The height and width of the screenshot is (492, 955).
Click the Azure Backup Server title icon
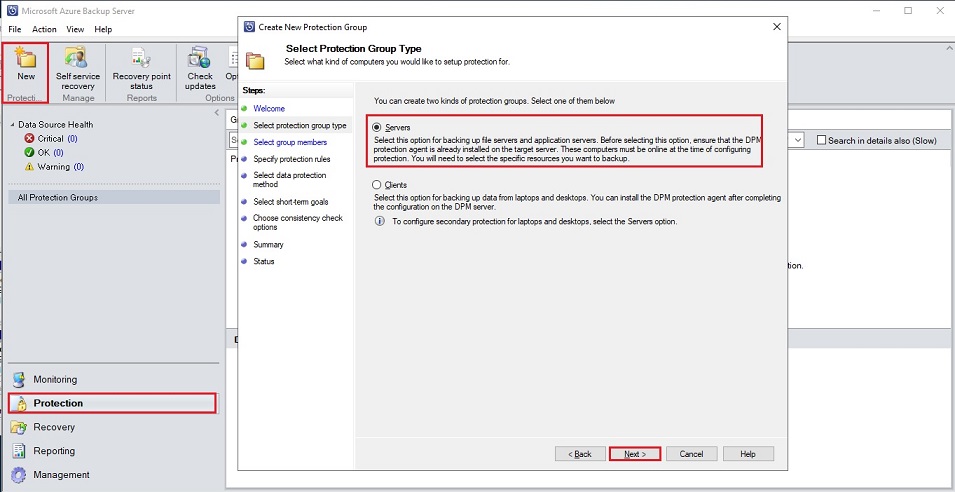tap(12, 11)
